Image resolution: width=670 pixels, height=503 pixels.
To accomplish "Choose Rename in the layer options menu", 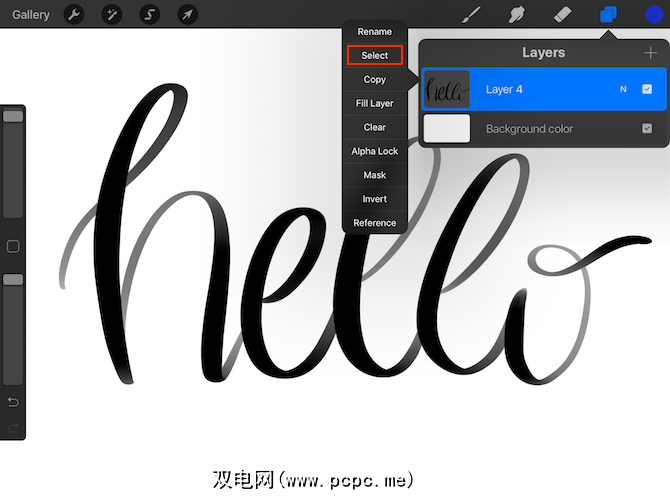I will (x=375, y=32).
